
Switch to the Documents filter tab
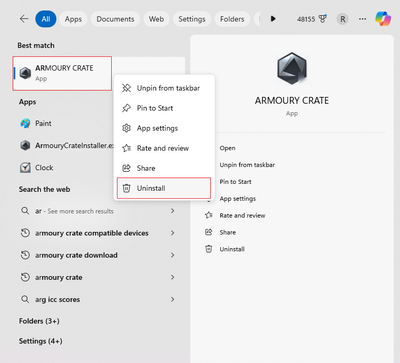tap(115, 19)
